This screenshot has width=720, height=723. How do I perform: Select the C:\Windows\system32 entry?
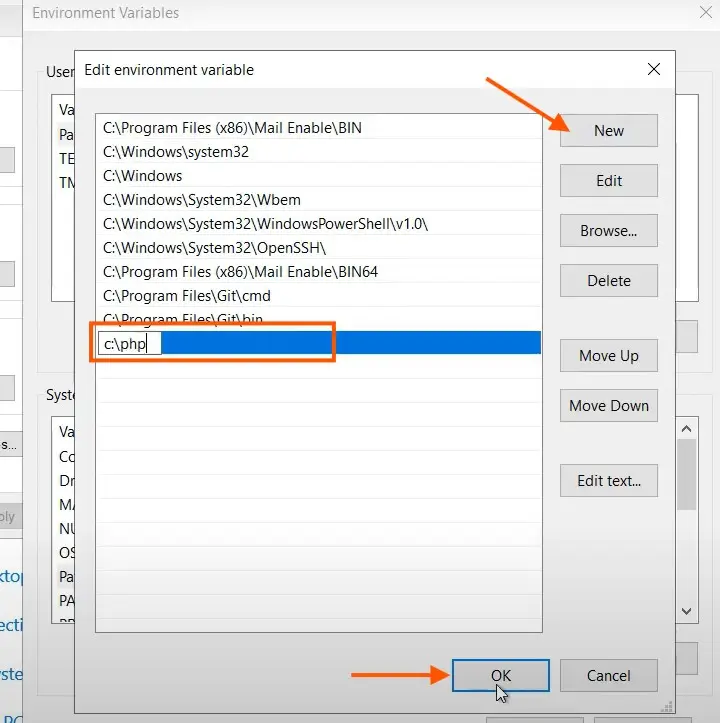[x=319, y=152]
